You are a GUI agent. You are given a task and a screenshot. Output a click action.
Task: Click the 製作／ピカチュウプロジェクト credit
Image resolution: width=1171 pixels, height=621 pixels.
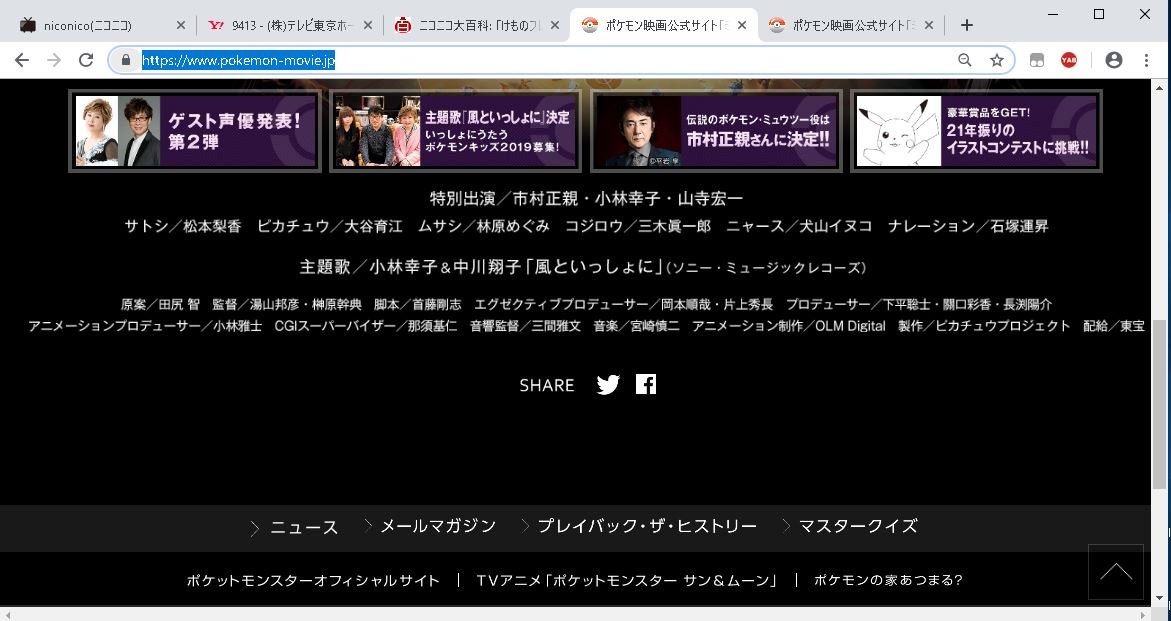(984, 326)
